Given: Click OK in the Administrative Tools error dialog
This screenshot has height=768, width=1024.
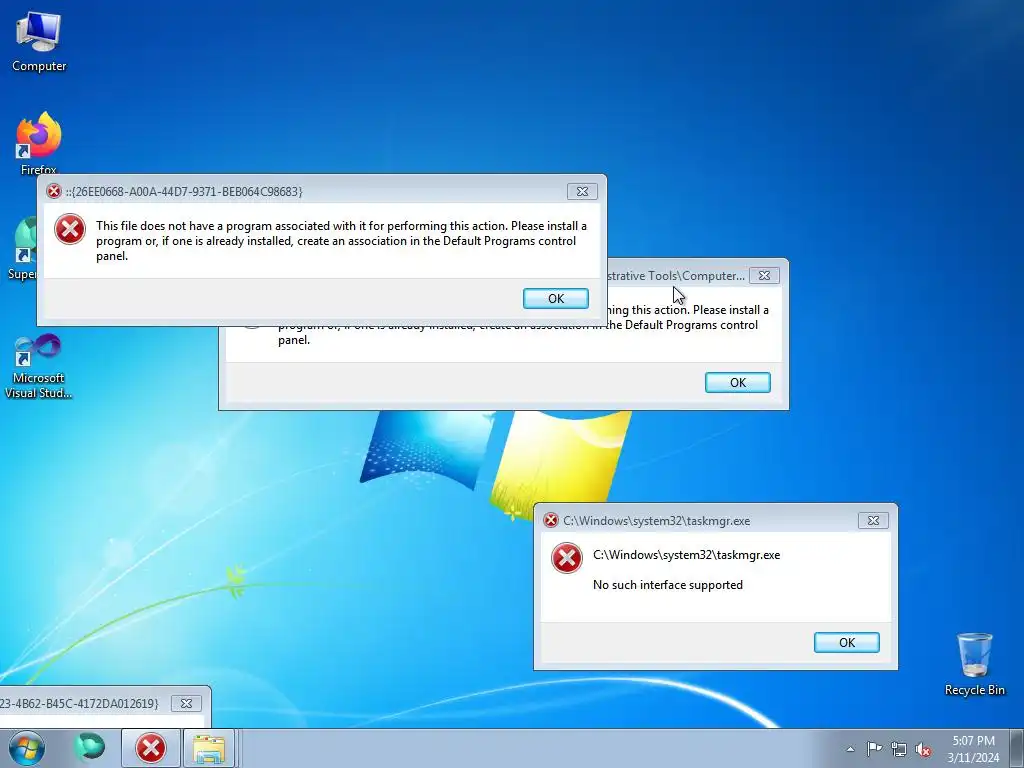Looking at the screenshot, I should (738, 383).
